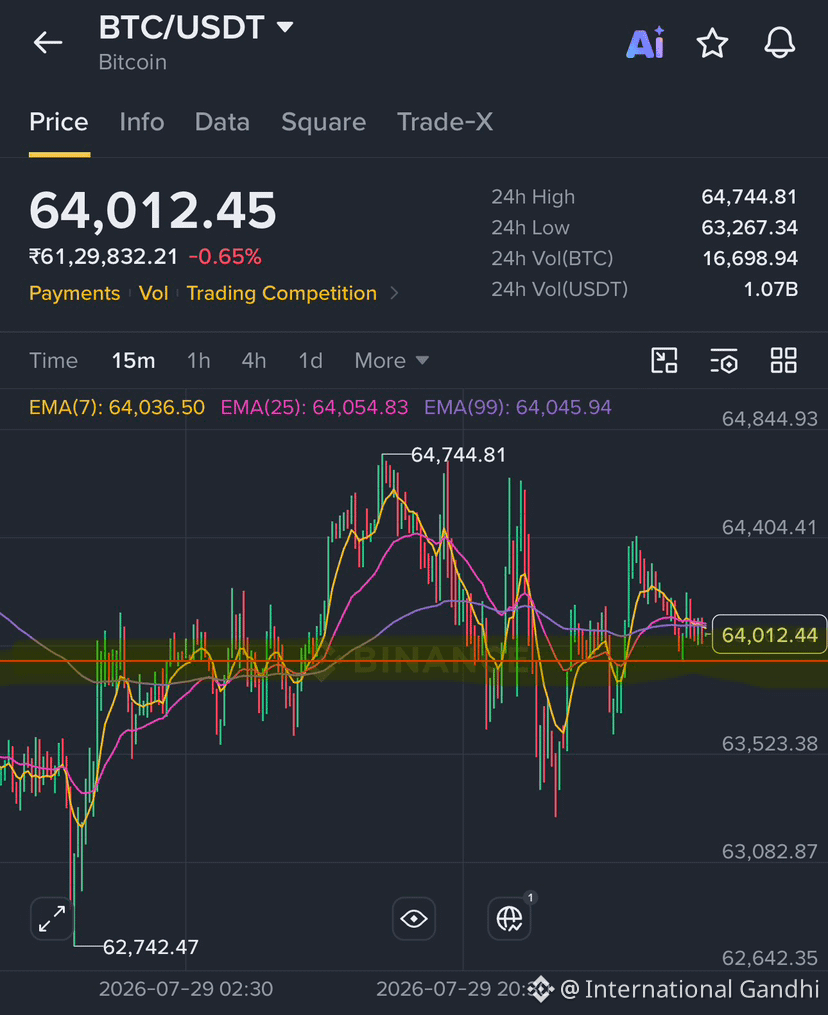
Task: Tap the EMA(25) indicator value
Action: click(x=315, y=407)
